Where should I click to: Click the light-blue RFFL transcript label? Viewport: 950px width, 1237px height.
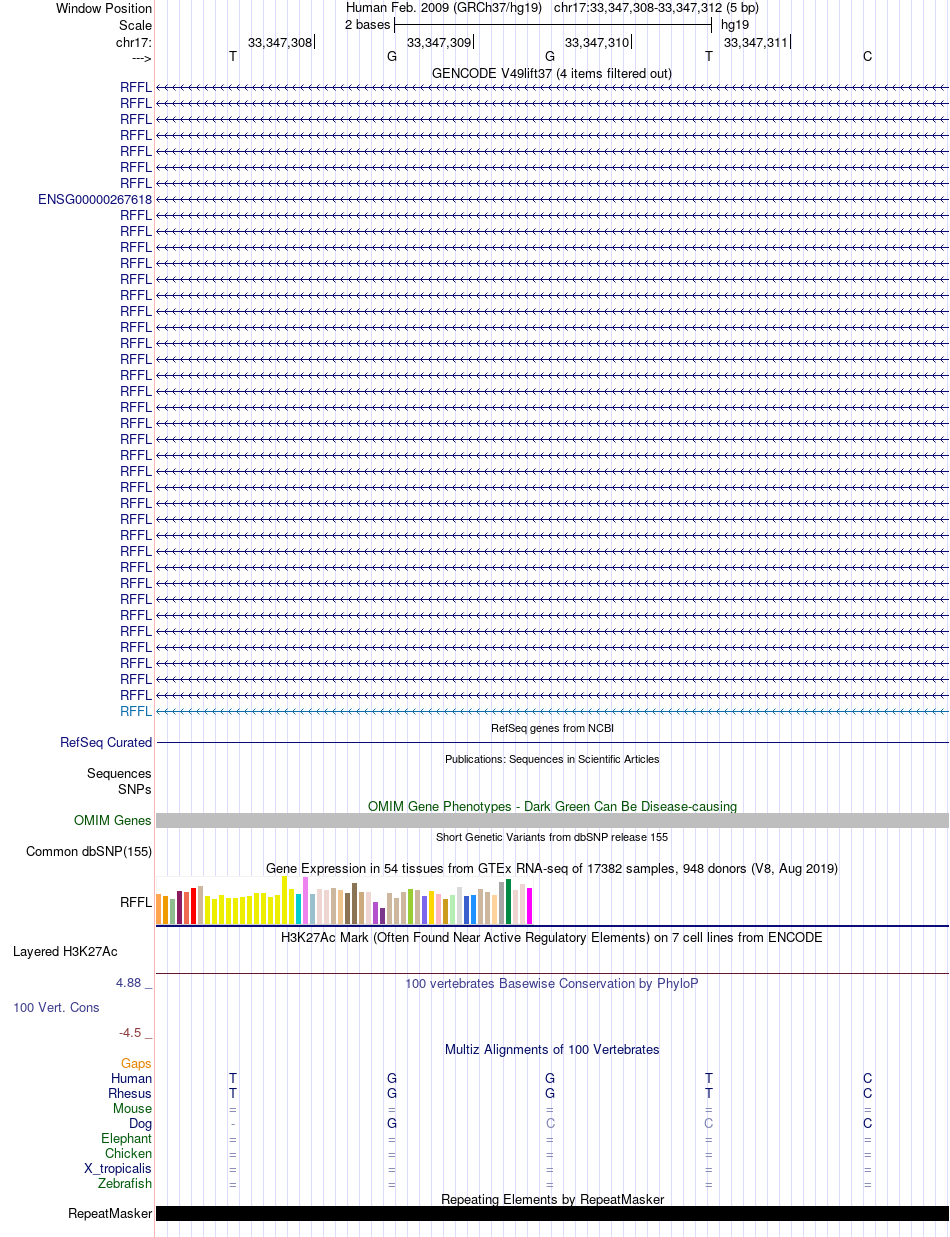(x=136, y=711)
